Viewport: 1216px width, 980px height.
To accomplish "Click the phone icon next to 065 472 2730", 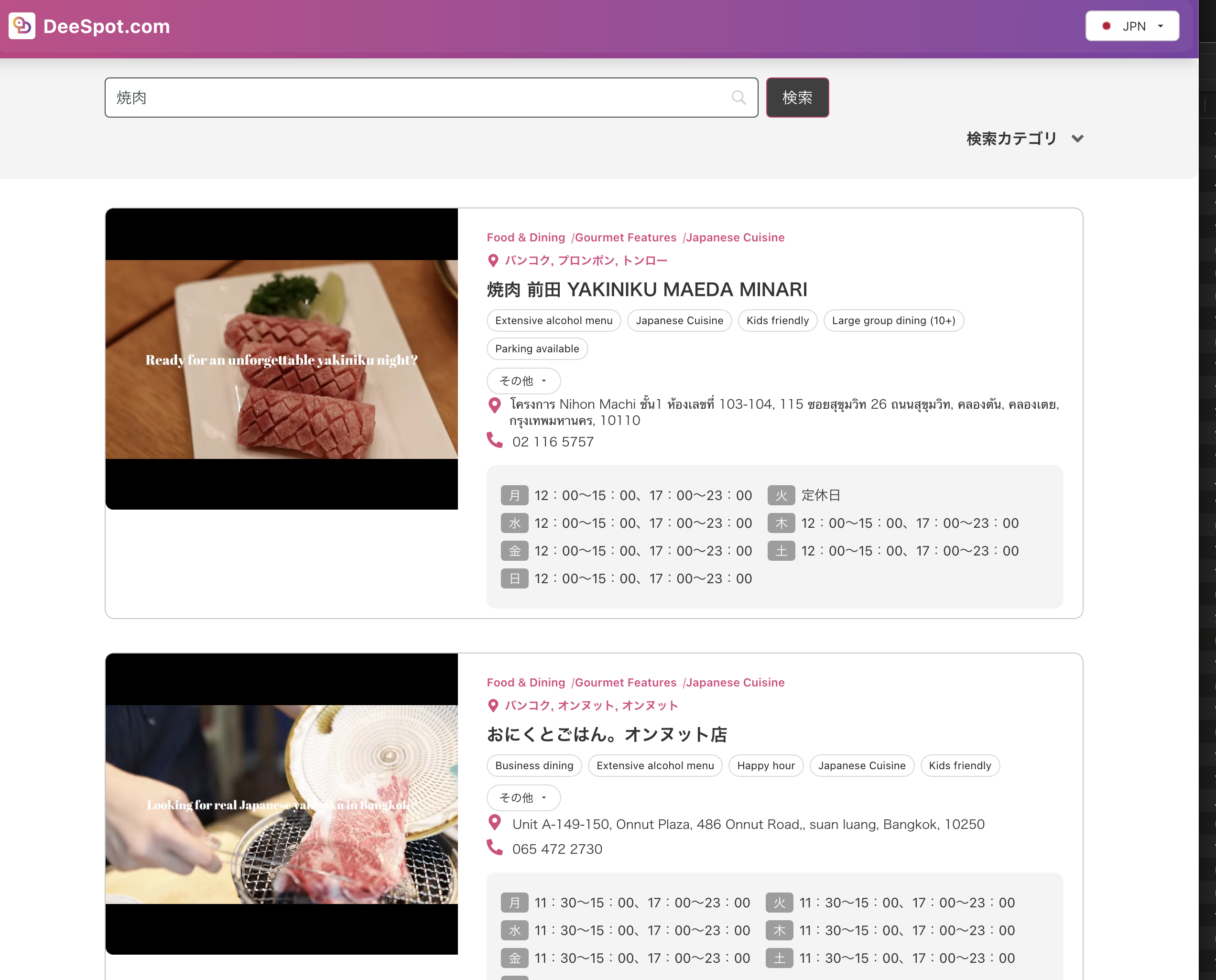I will [495, 848].
